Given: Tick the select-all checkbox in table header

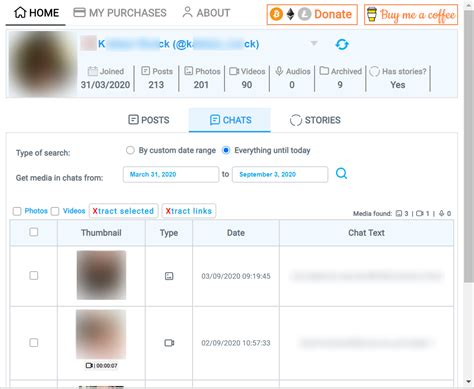Looking at the screenshot, I should pos(34,232).
